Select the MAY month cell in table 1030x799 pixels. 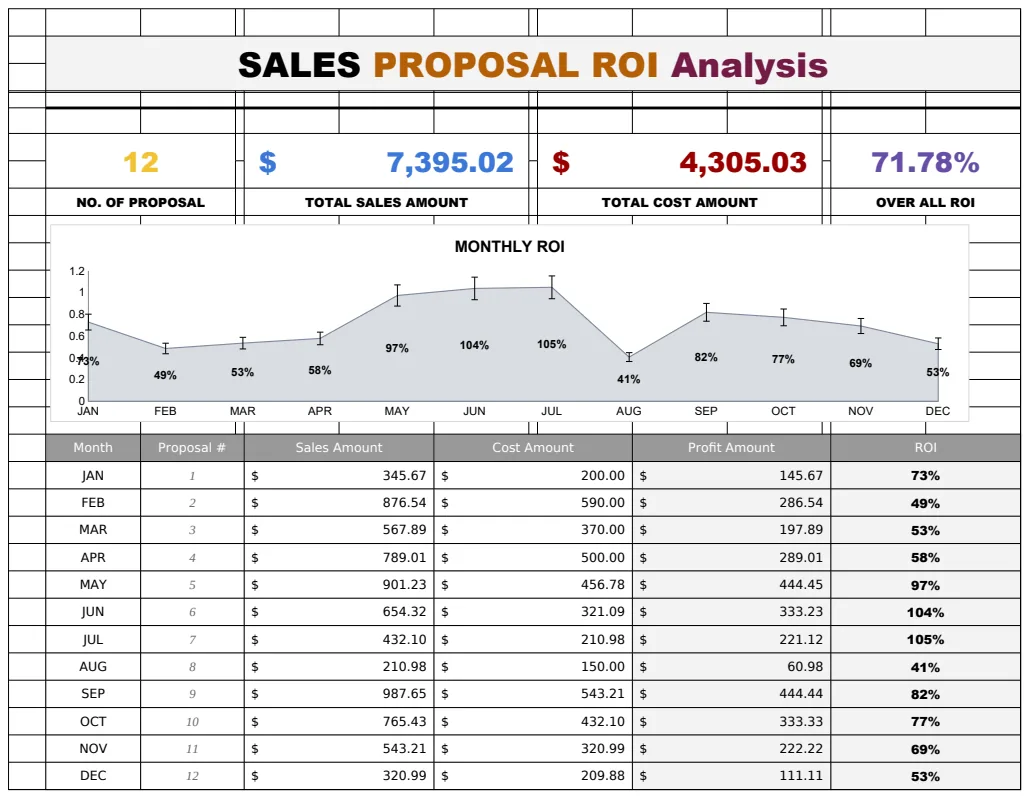(x=93, y=585)
